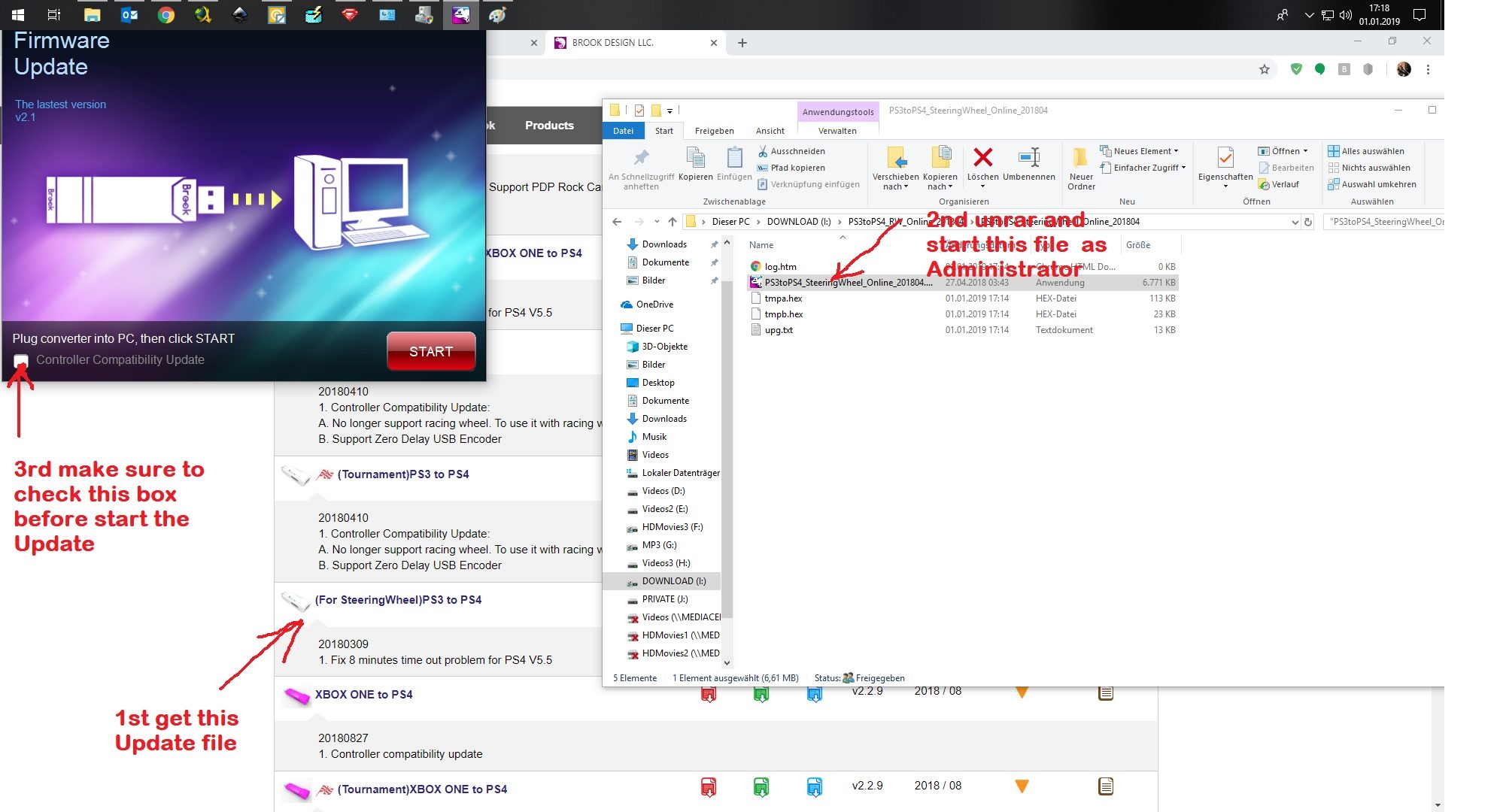Viewport: 1503px width, 812px height.
Task: Open the Datei tab in Explorer
Action: pyautogui.click(x=623, y=131)
